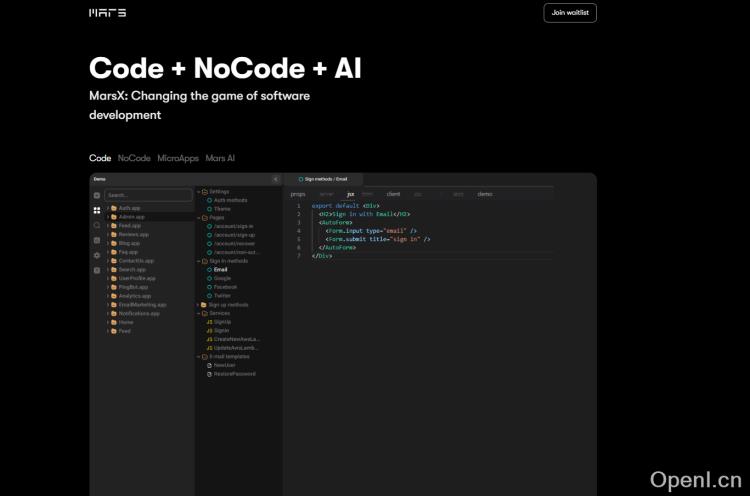Viewport: 750px width, 496px height.
Task: Collapse the panel using the chevron arrow button
Action: 276,179
